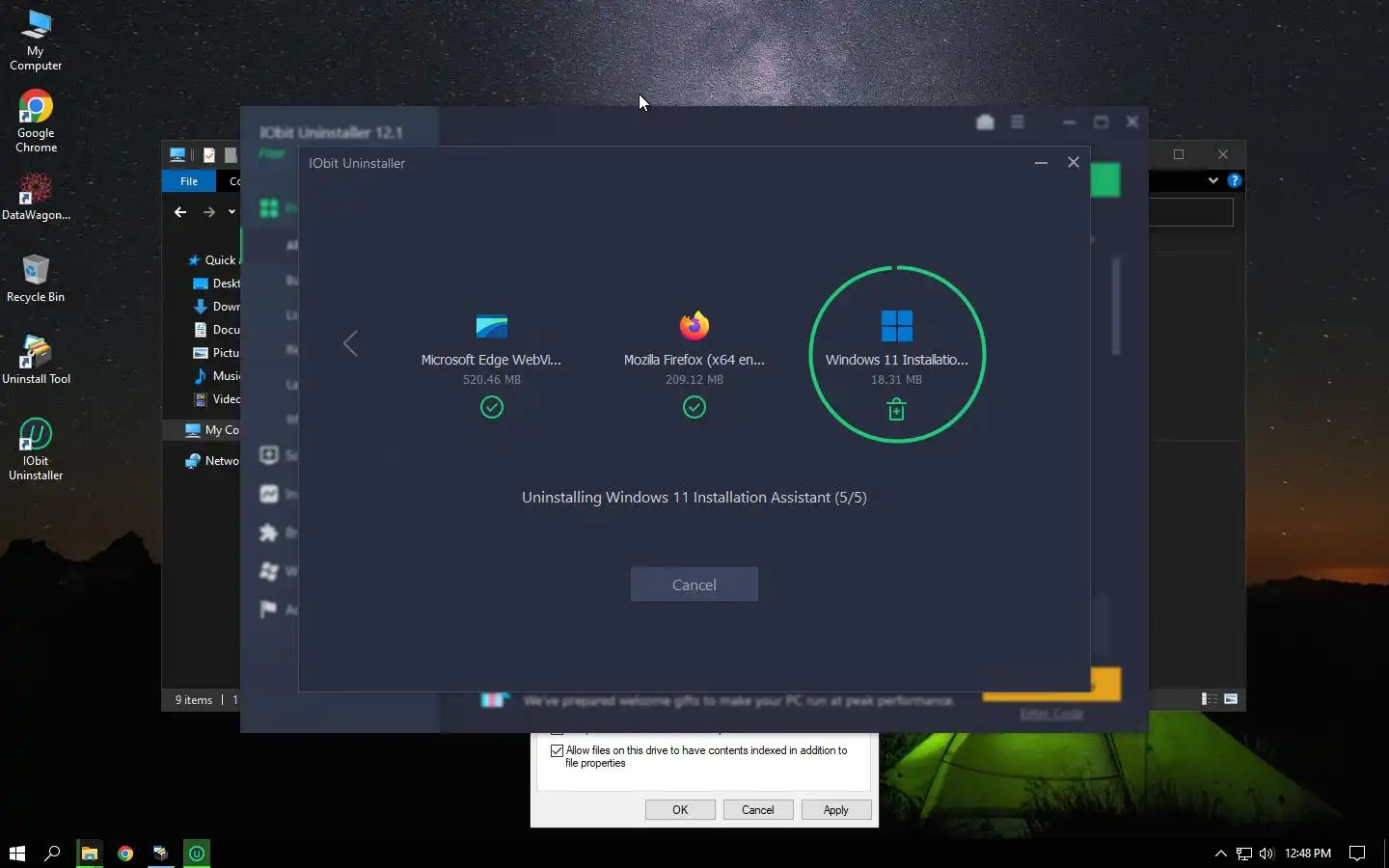Select Network in File Explorer tree
The image size is (1389, 868).
[212, 461]
